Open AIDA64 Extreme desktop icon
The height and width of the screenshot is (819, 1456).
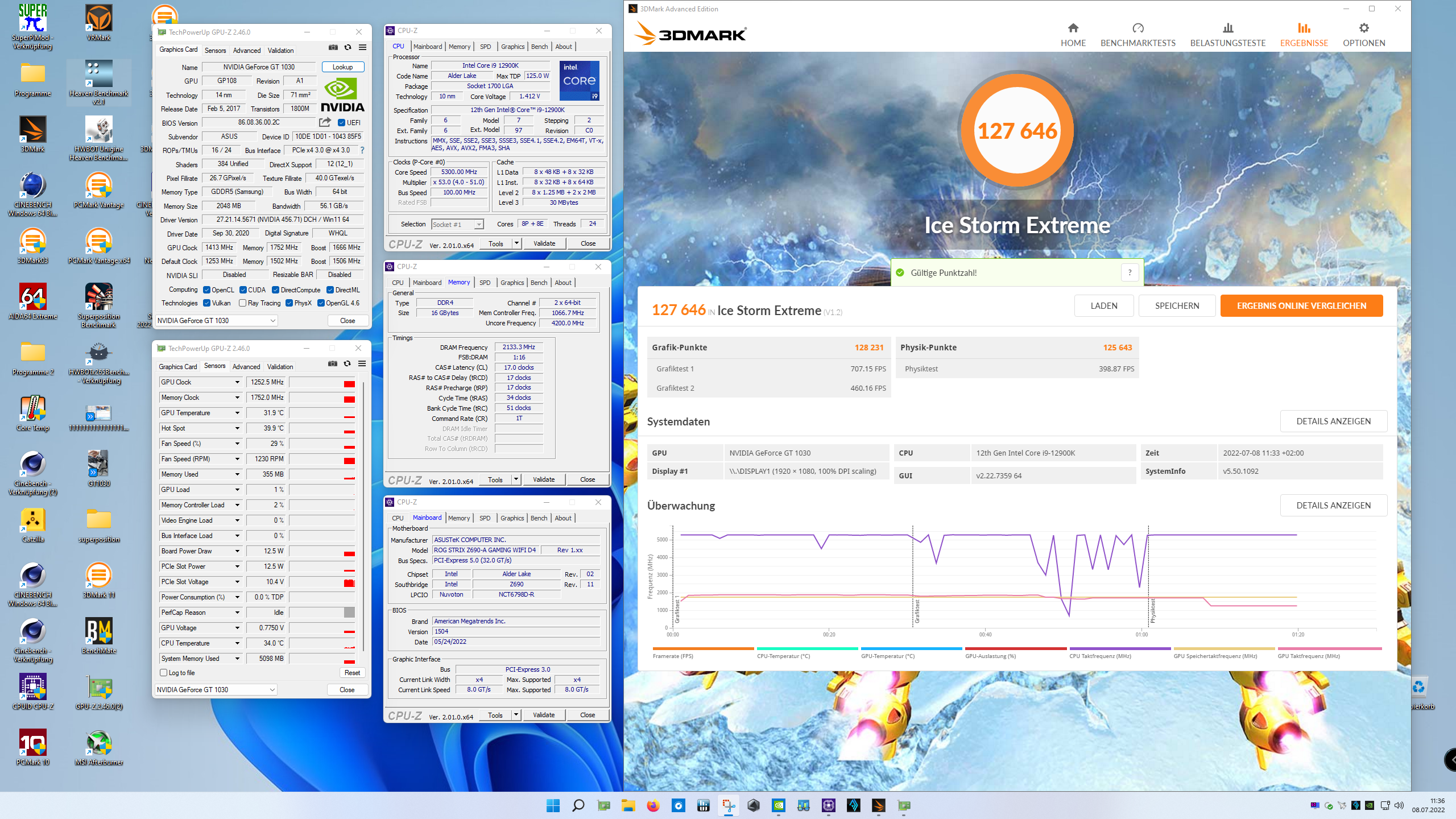point(32,301)
